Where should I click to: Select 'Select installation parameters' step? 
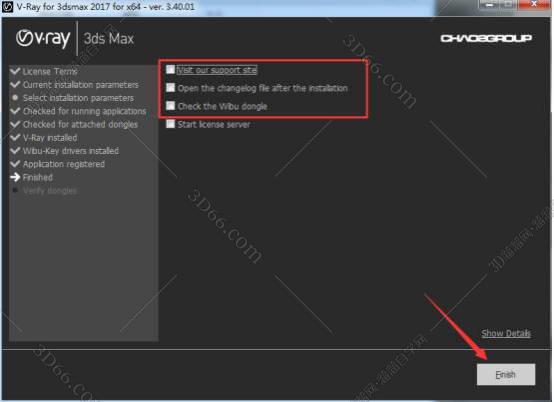click(x=78, y=98)
